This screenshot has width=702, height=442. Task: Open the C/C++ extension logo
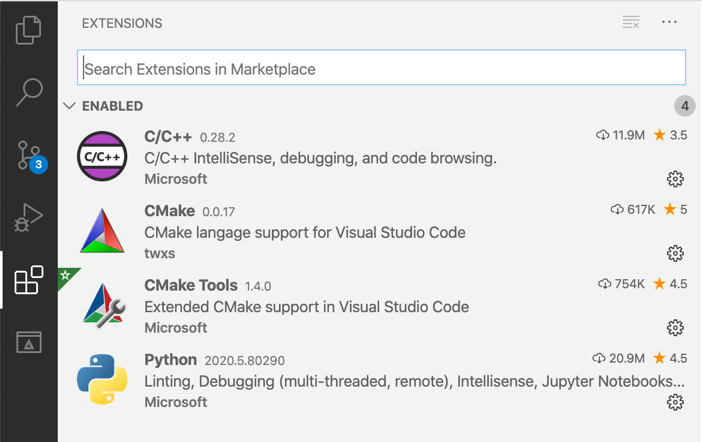[102, 156]
